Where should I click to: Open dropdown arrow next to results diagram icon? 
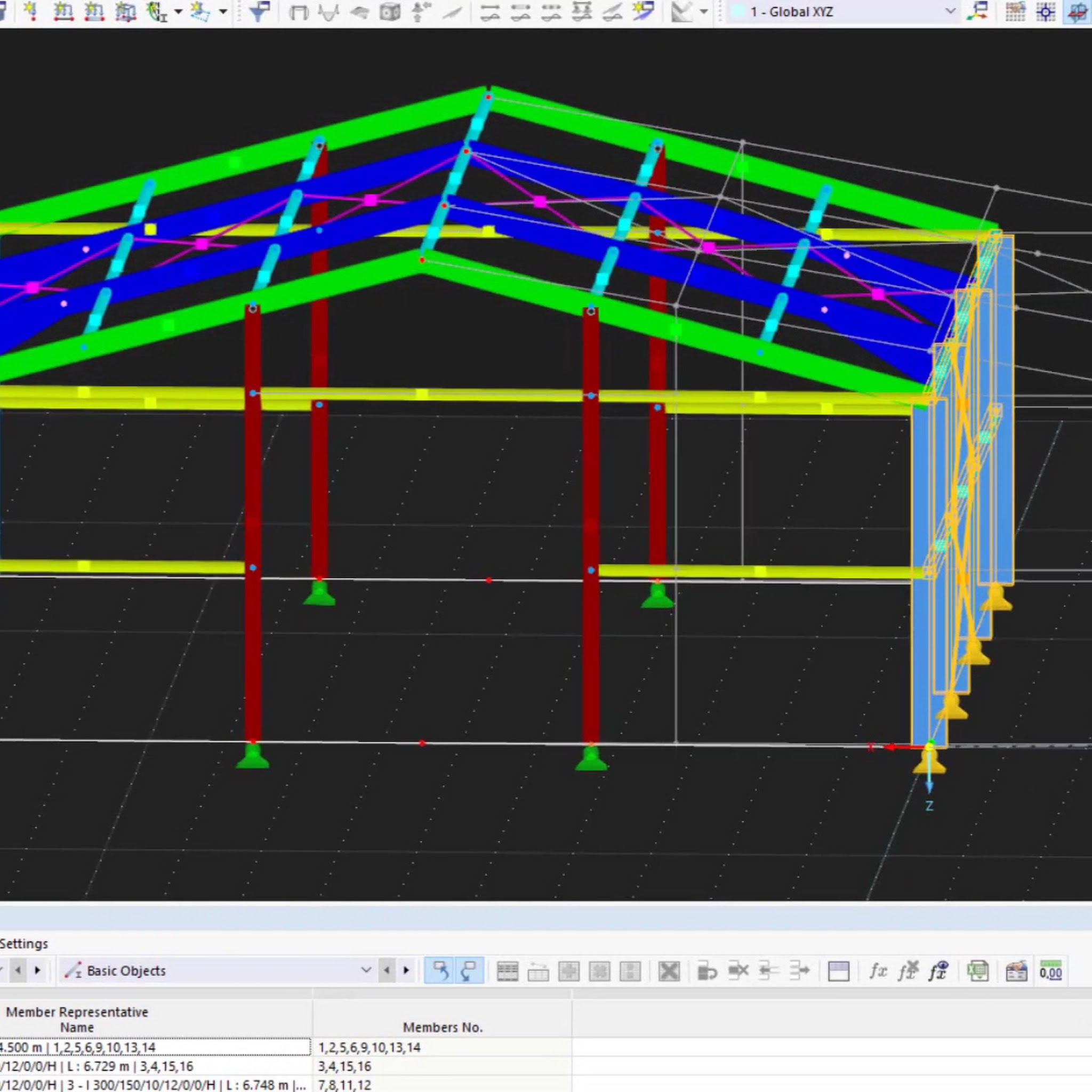tap(704, 12)
